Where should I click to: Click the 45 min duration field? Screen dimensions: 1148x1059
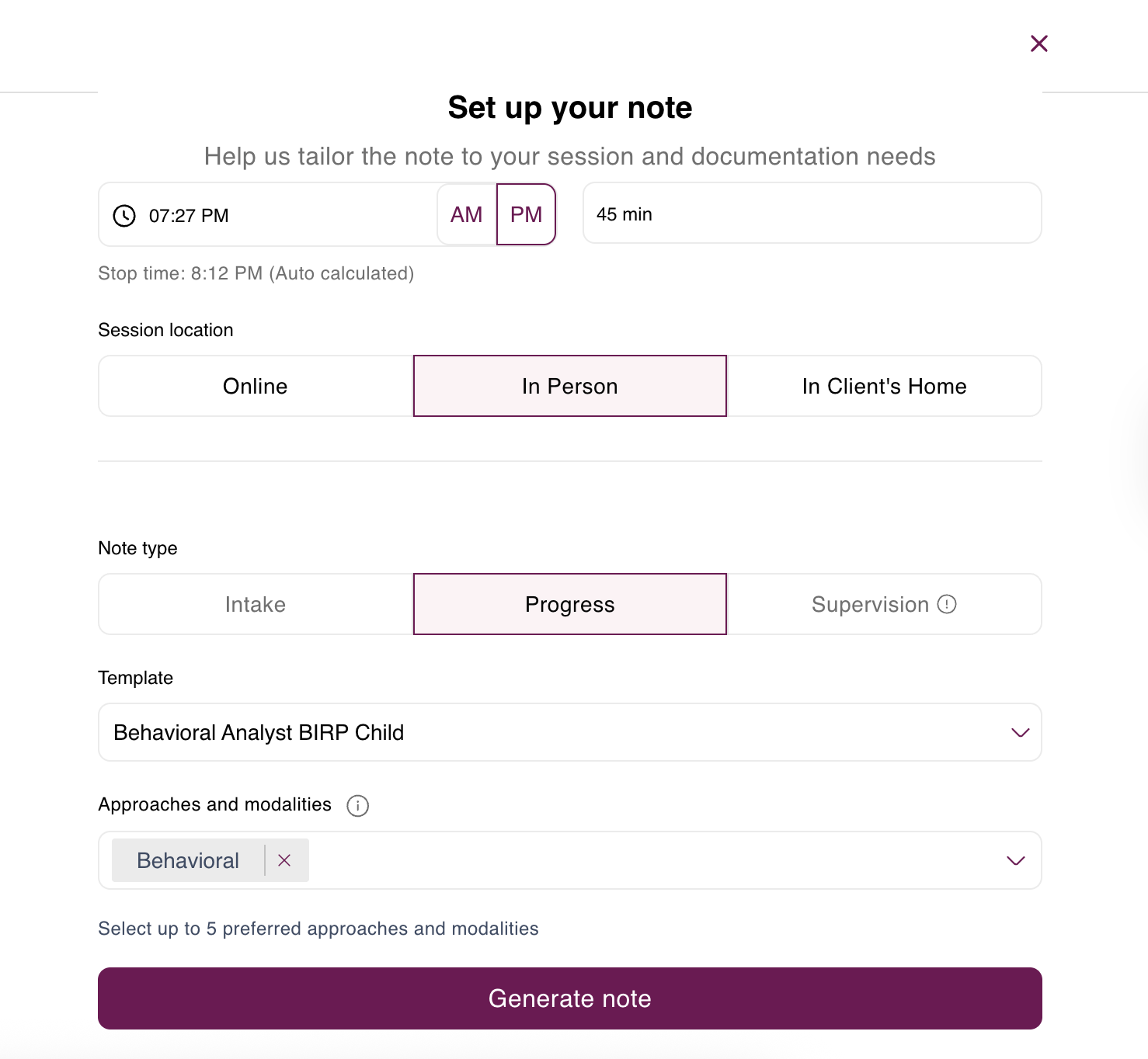tap(812, 214)
